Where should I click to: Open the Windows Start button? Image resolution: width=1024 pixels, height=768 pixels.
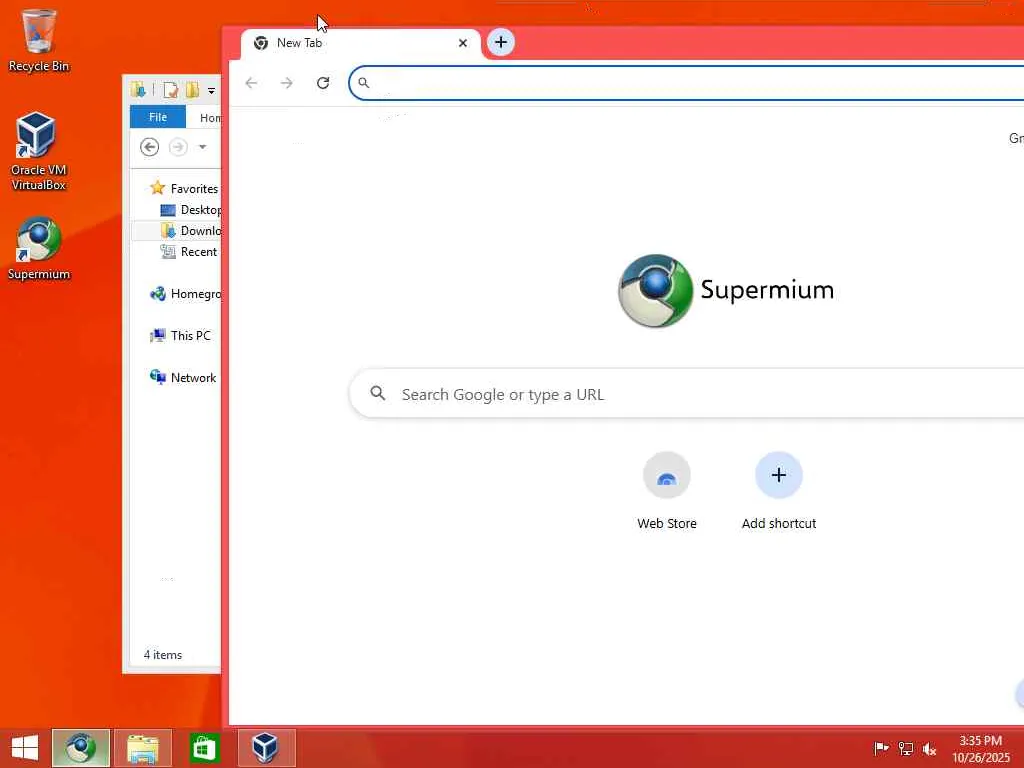coord(25,748)
